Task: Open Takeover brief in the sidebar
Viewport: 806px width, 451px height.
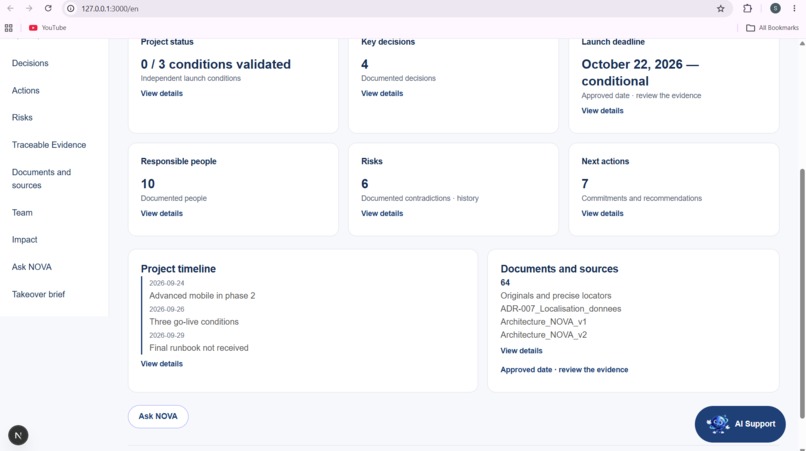Action: [39, 294]
